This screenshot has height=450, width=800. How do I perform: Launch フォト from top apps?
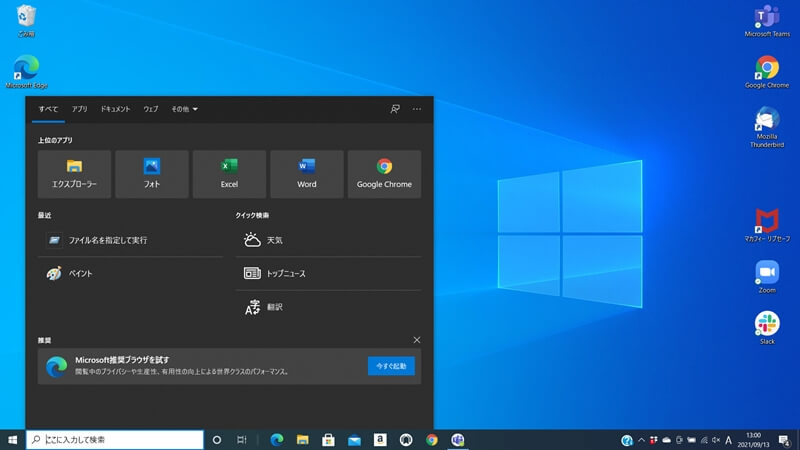[152, 174]
